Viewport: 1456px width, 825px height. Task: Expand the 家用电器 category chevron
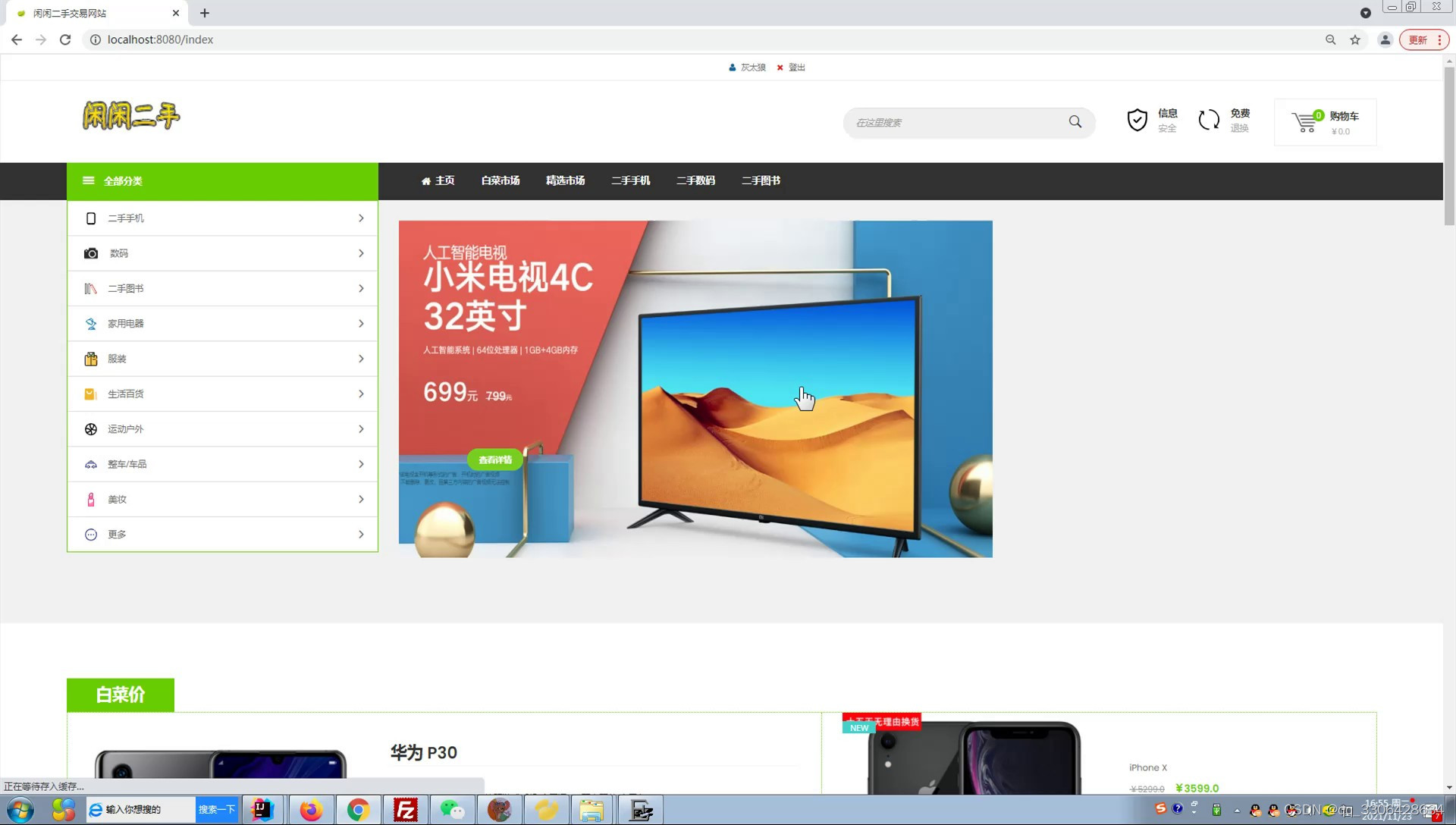pos(361,324)
